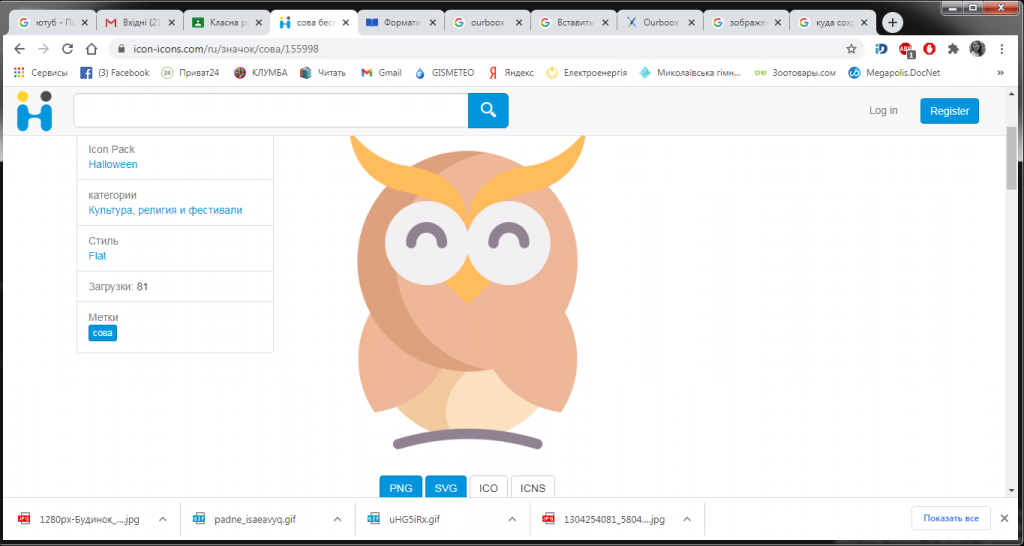Open the Extensions puzzle icon

click(953, 49)
